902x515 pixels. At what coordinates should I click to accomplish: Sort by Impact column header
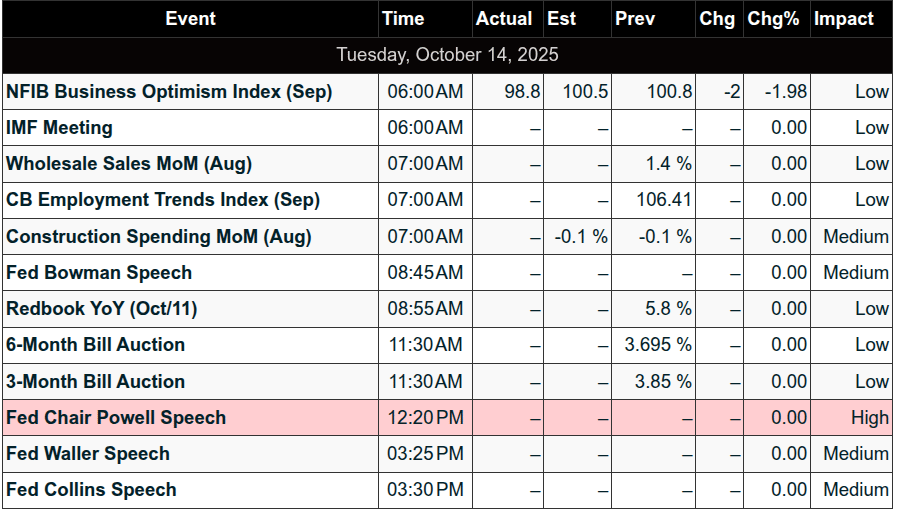tap(843, 19)
